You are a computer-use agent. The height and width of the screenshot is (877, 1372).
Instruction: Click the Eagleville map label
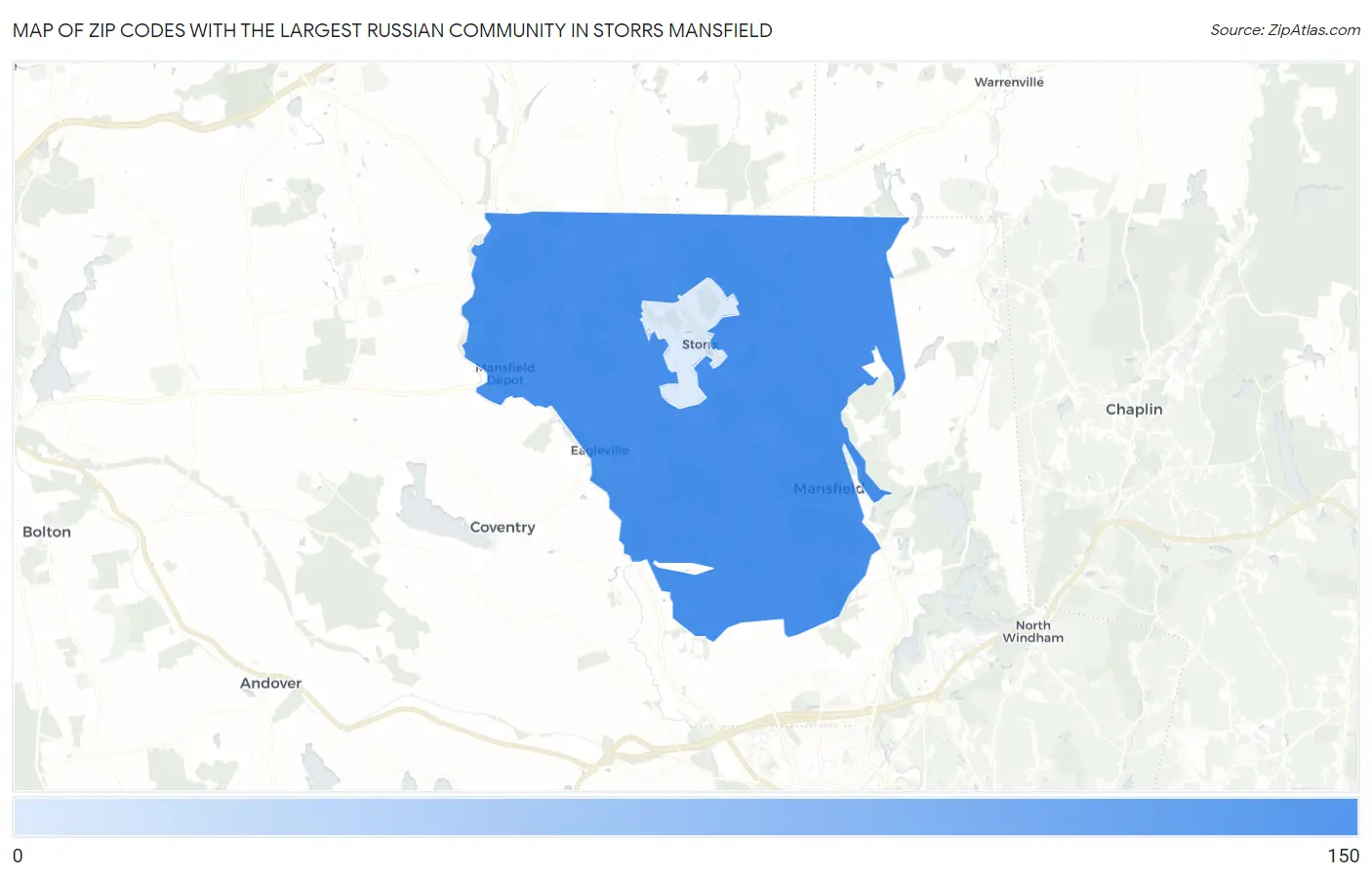pyautogui.click(x=600, y=450)
